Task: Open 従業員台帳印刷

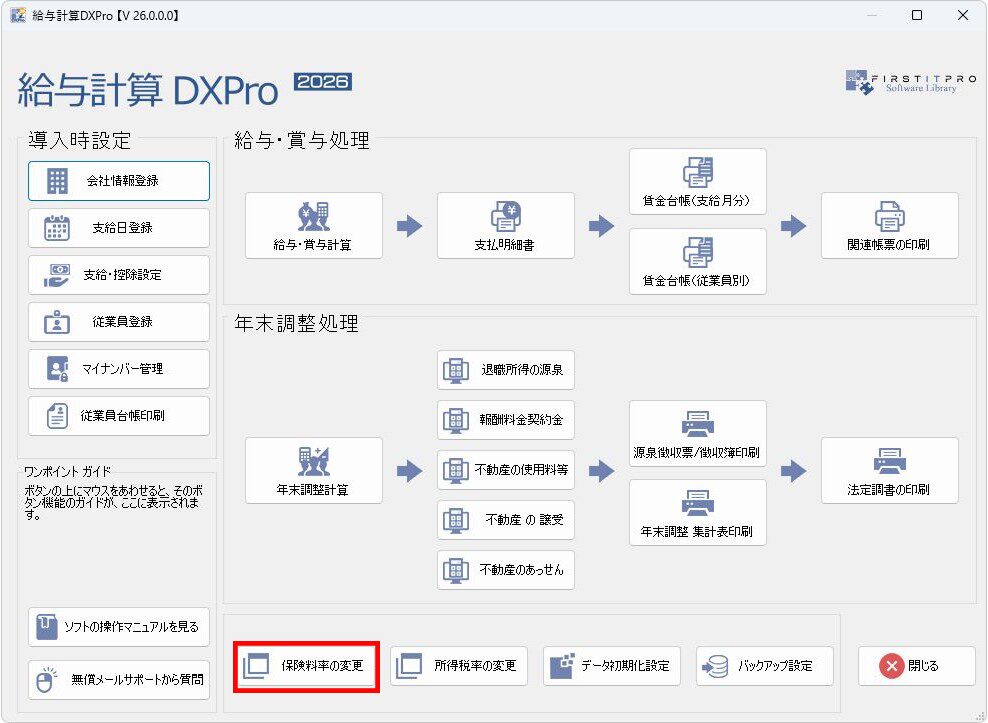Action: [x=119, y=416]
